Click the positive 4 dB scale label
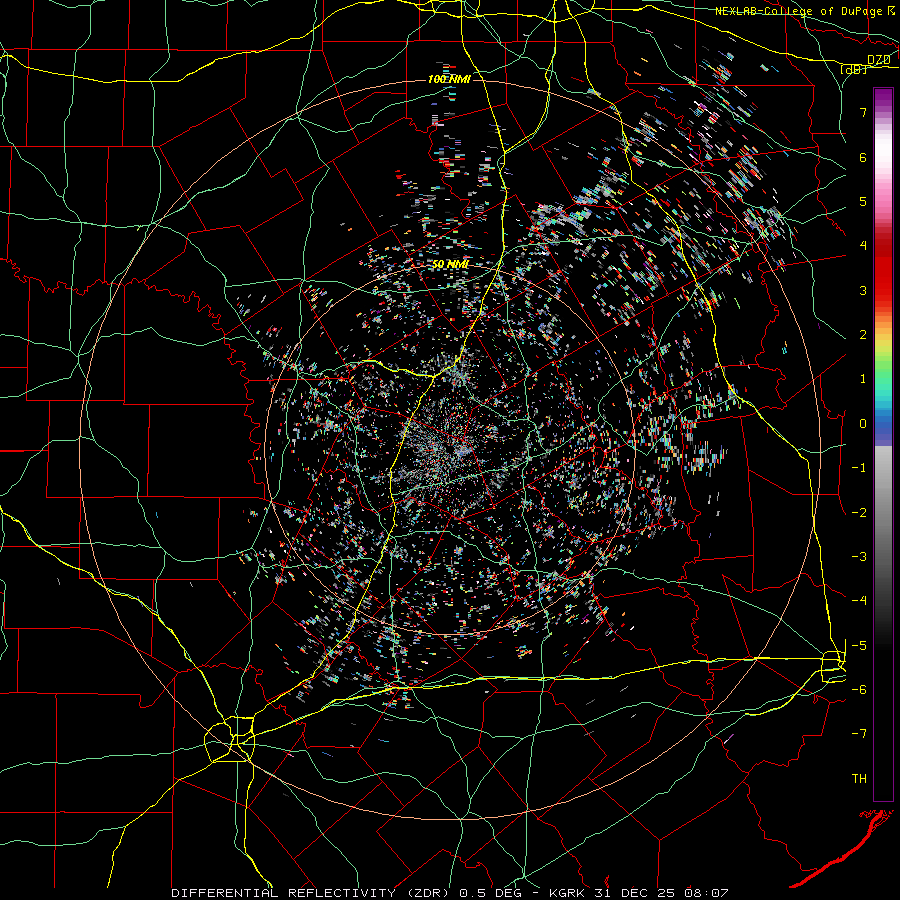Screen dimensions: 900x900 click(863, 246)
